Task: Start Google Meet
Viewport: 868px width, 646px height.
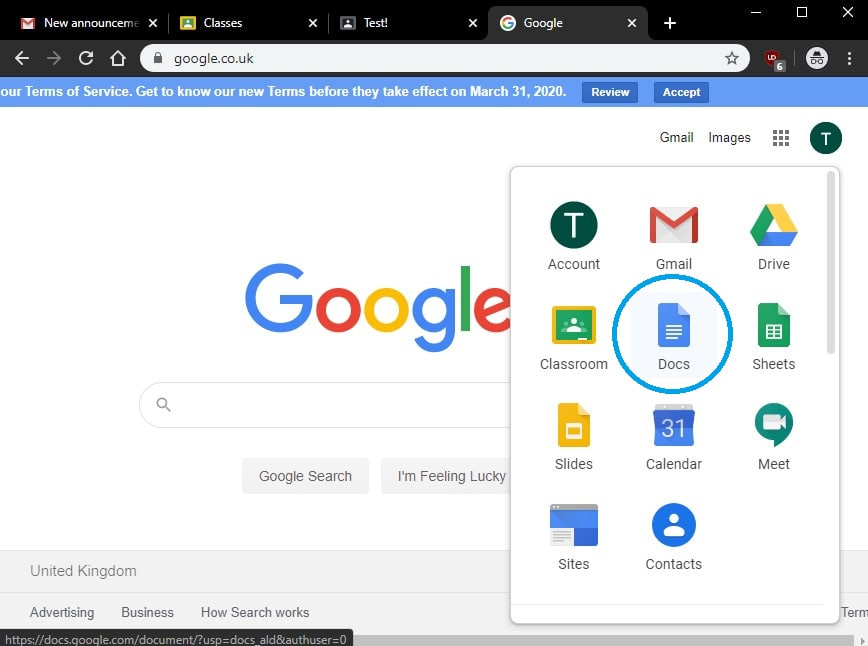Action: pyautogui.click(x=773, y=435)
